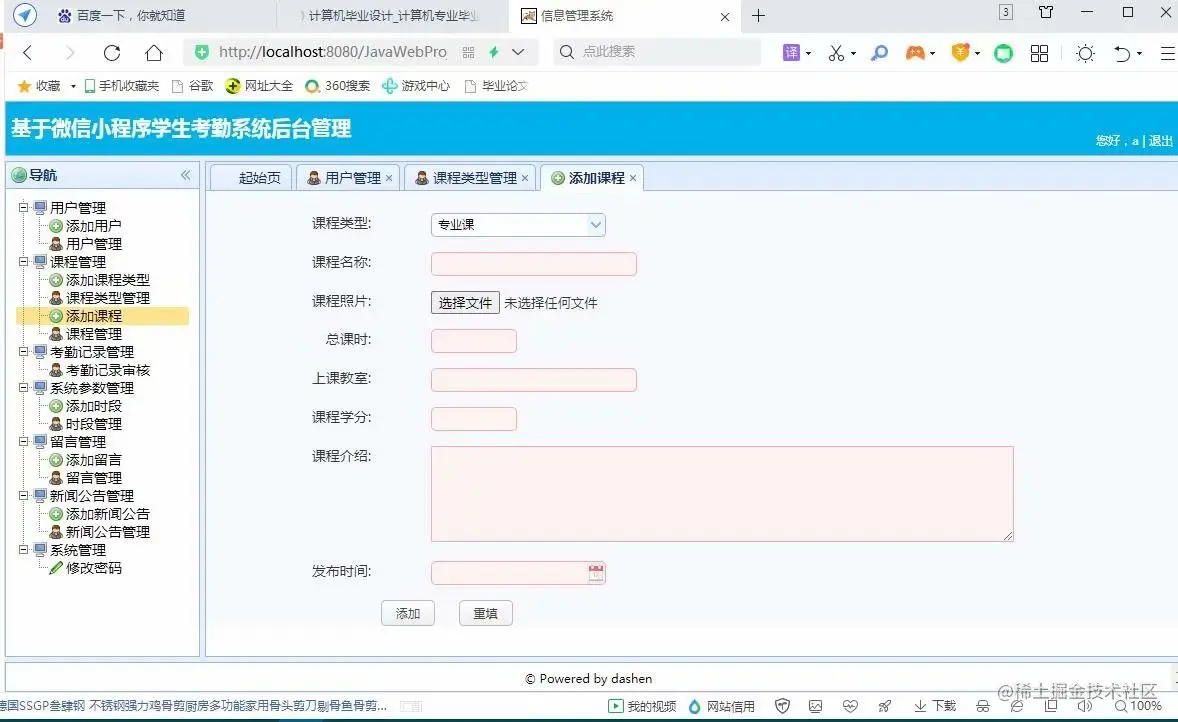Click the 课程名称 input field
The height and width of the screenshot is (722, 1178).
(x=533, y=264)
